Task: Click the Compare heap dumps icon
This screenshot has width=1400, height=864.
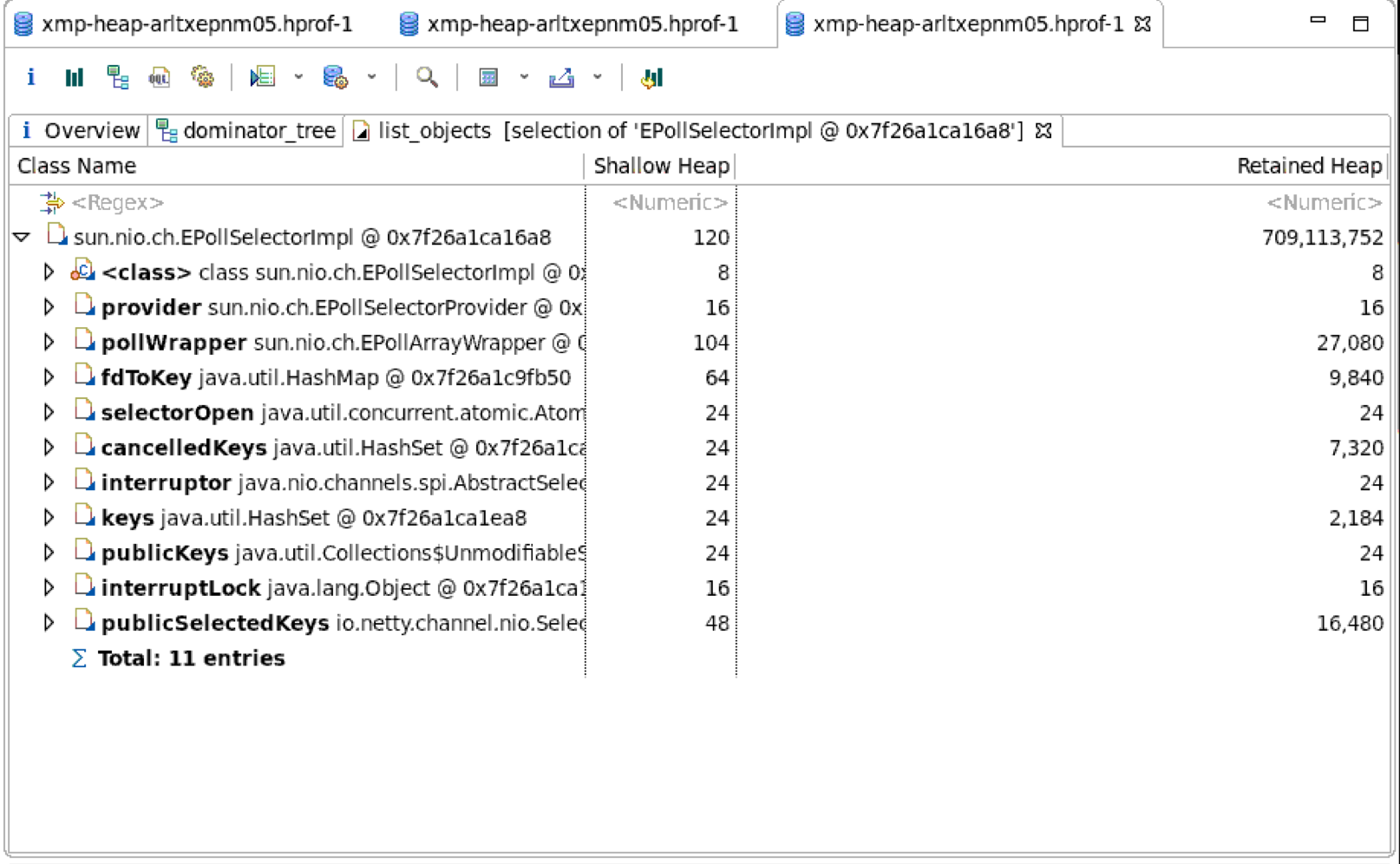Action: point(651,76)
